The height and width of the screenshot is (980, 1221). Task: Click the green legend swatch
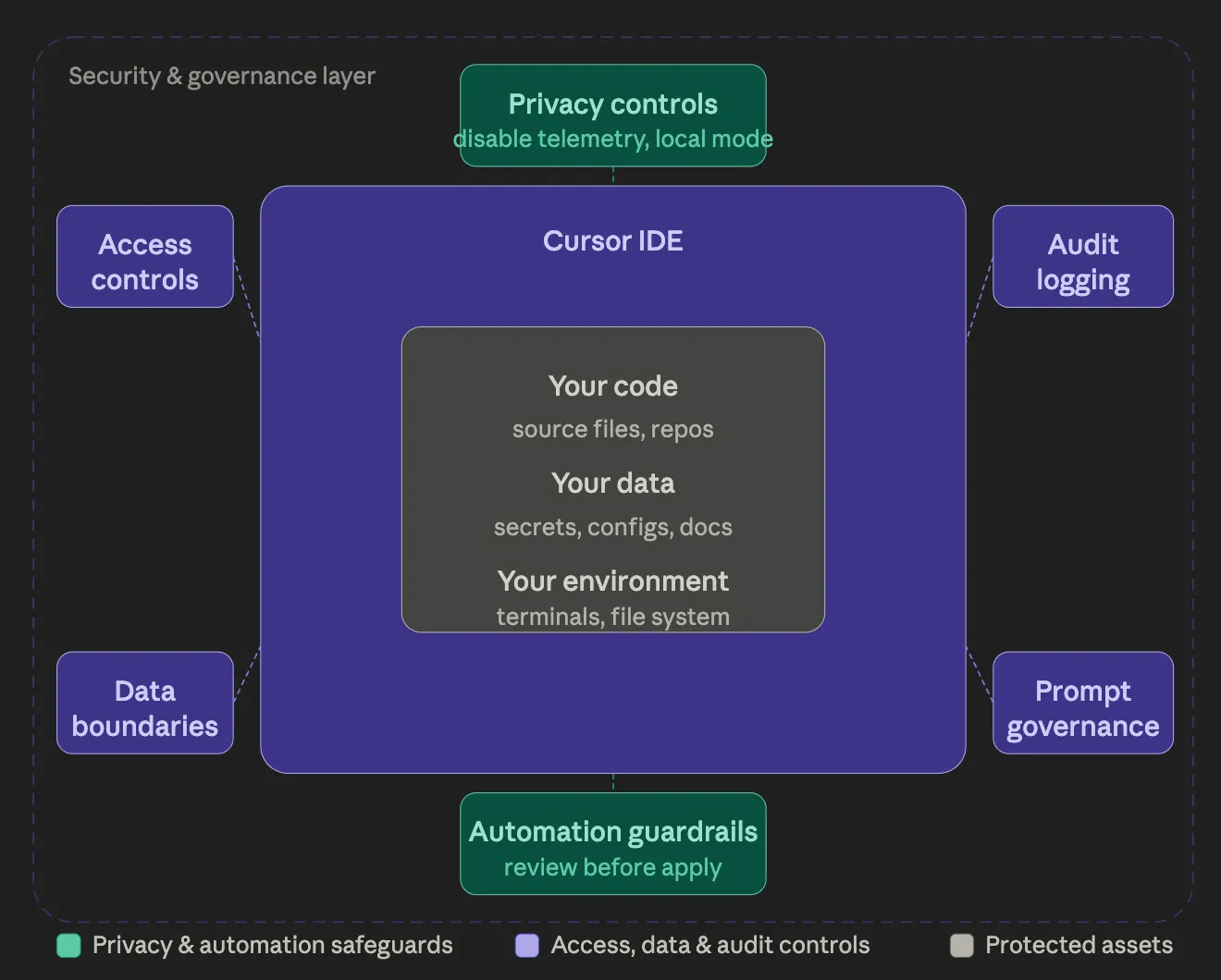(x=68, y=946)
